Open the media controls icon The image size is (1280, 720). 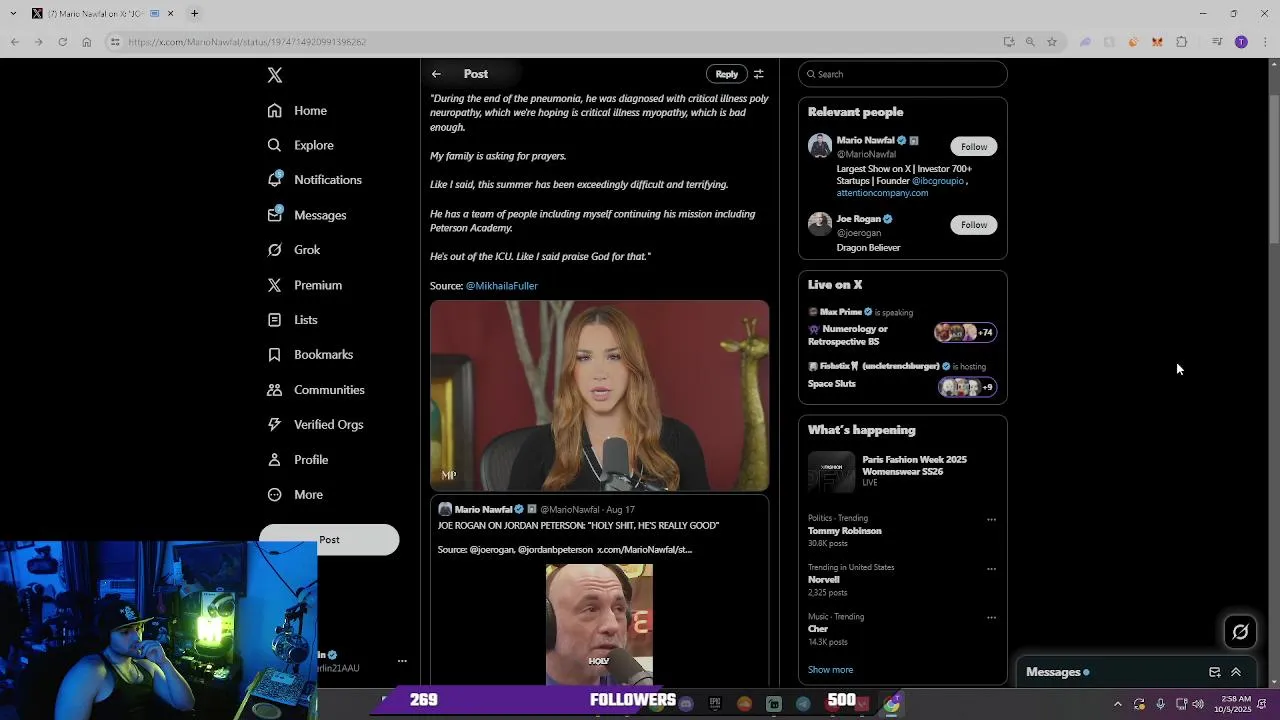(x=1217, y=42)
